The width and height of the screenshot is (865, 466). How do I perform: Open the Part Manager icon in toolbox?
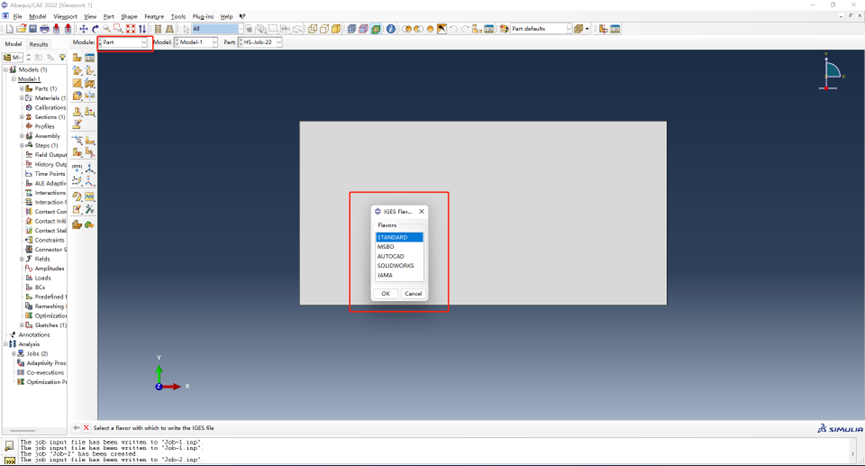point(89,57)
